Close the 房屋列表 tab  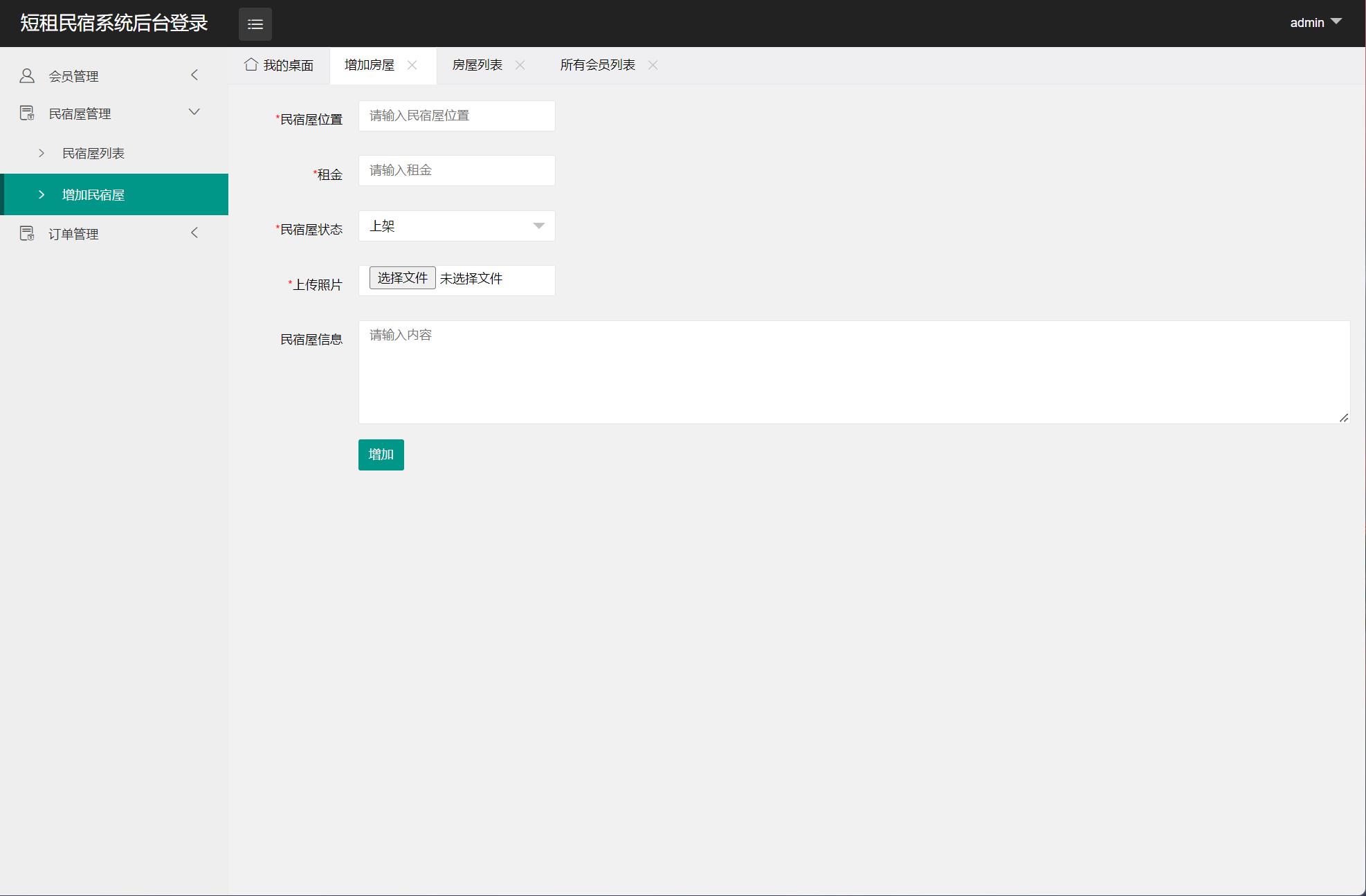pos(520,65)
